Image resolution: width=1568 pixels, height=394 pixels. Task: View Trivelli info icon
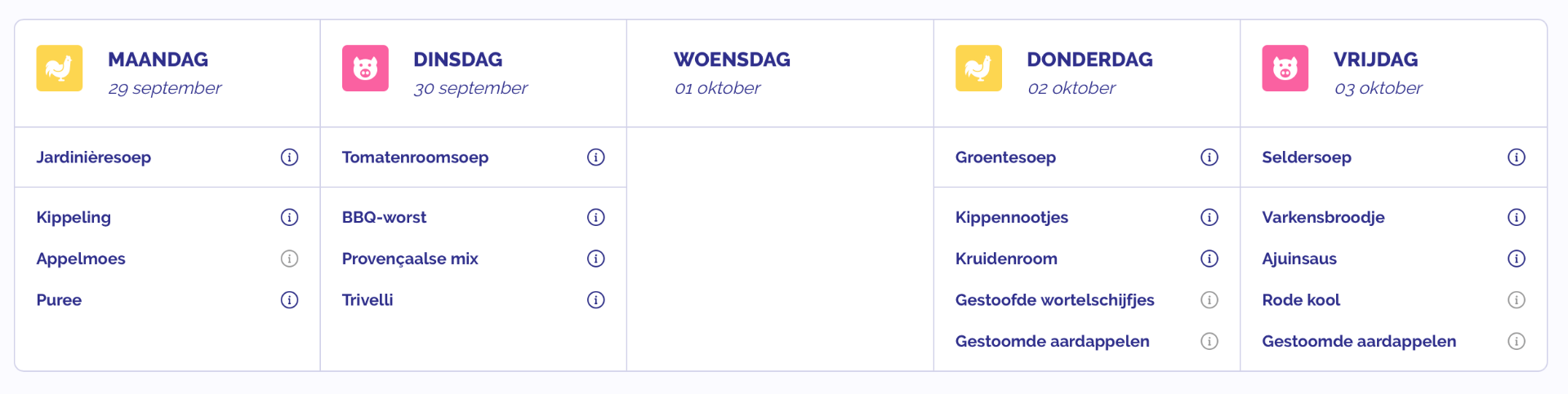(596, 300)
